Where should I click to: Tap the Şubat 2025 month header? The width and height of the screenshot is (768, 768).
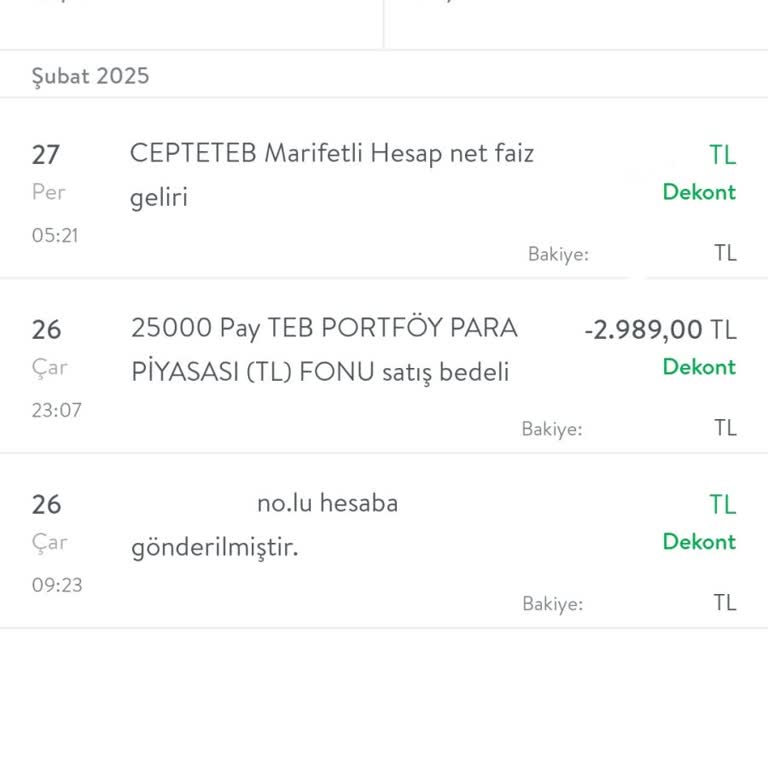click(90, 76)
